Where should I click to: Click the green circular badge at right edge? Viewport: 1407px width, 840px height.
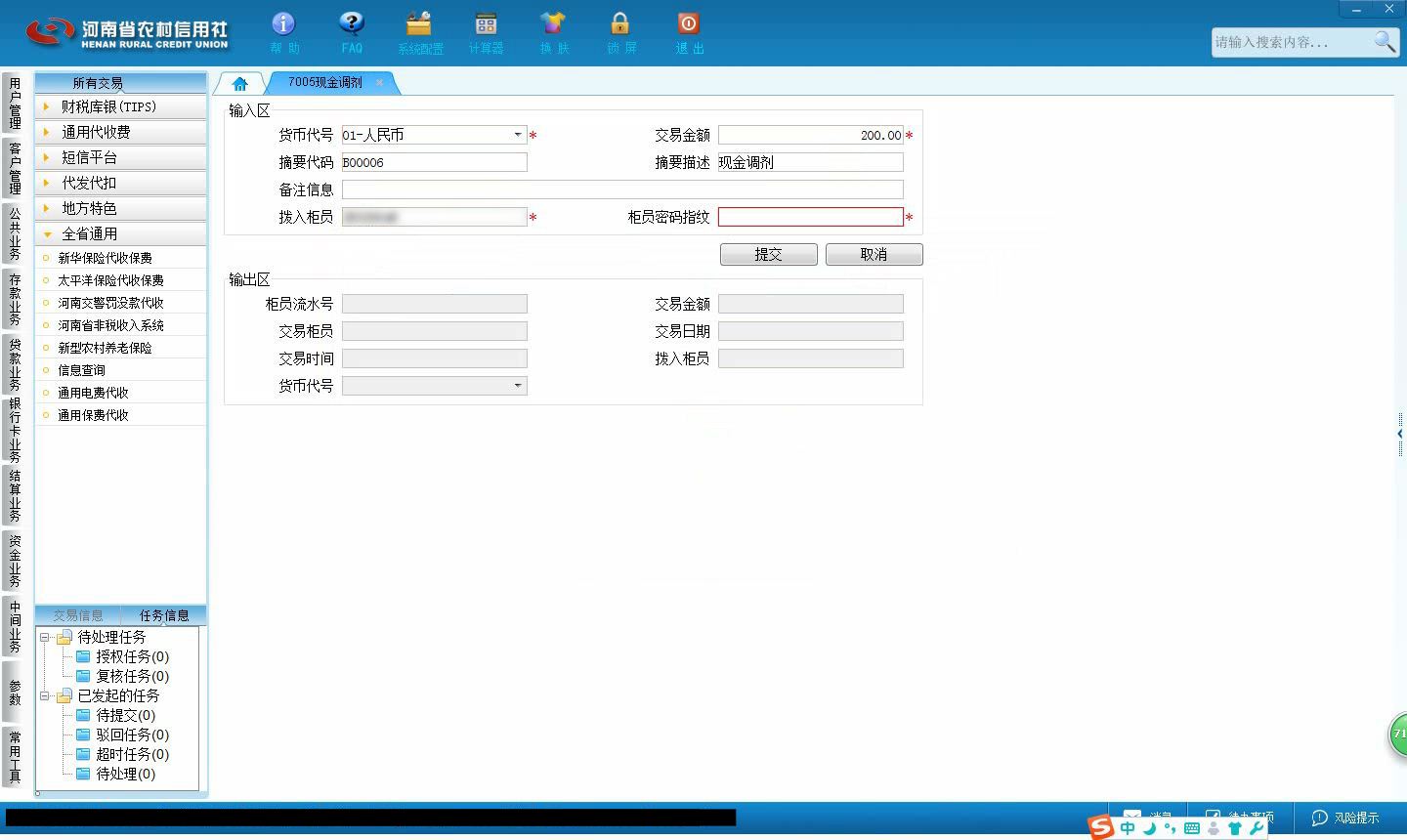click(1398, 735)
